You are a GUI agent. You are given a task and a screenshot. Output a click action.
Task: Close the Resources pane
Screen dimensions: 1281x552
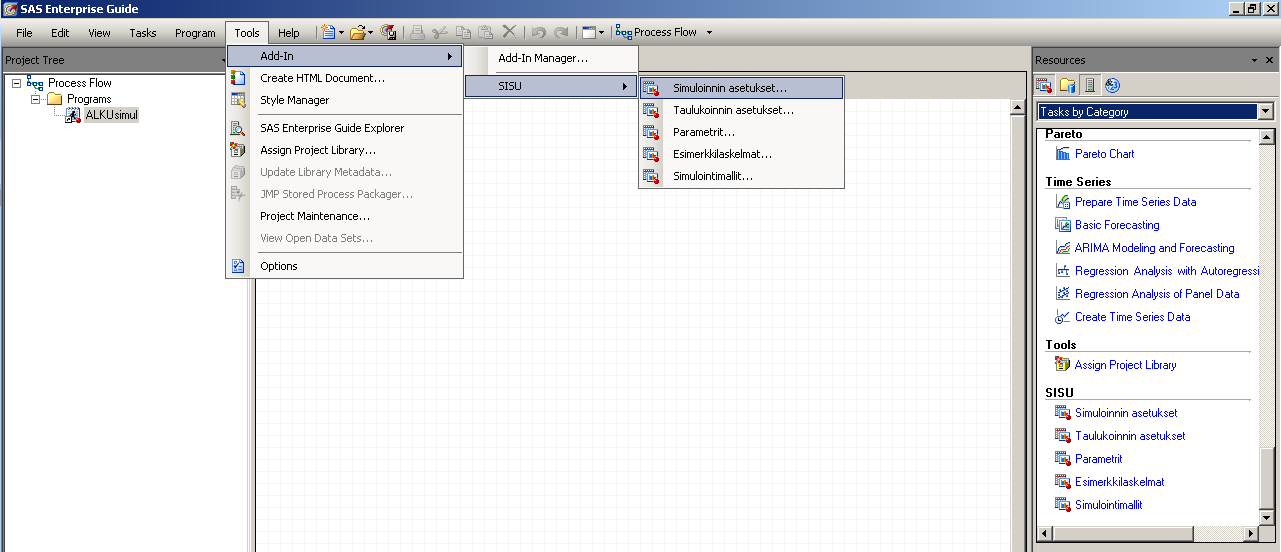click(1270, 60)
